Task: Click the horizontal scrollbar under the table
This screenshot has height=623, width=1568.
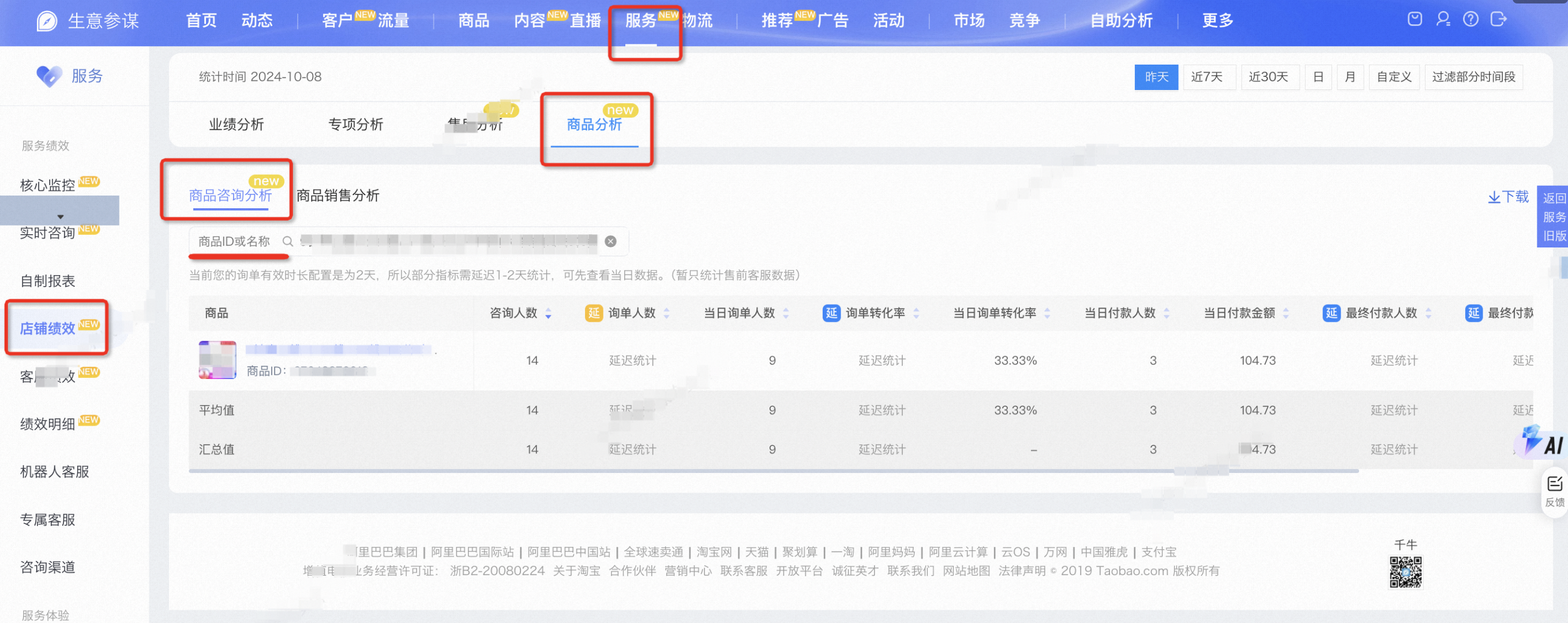Action: (x=773, y=471)
